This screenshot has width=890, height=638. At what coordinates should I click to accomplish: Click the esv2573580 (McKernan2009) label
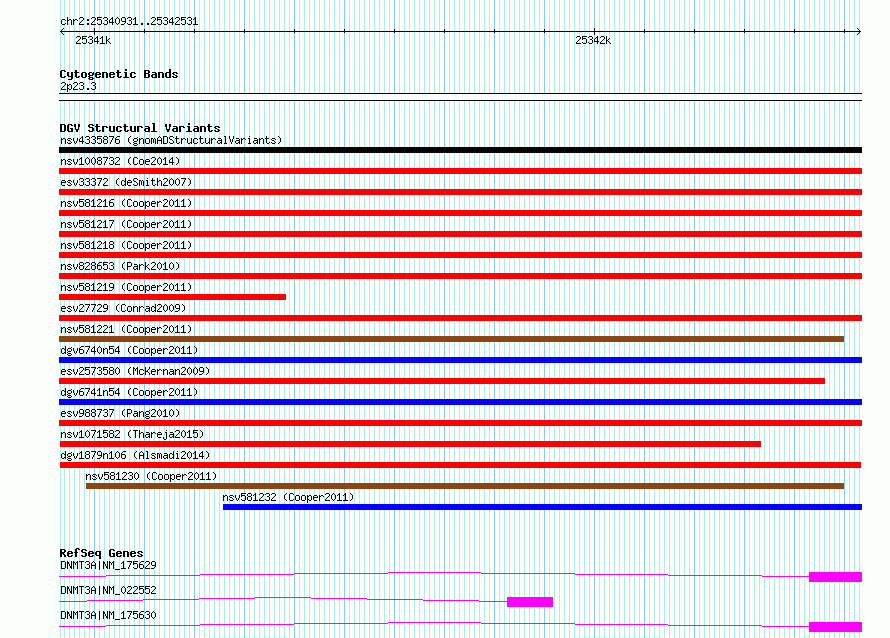[135, 371]
